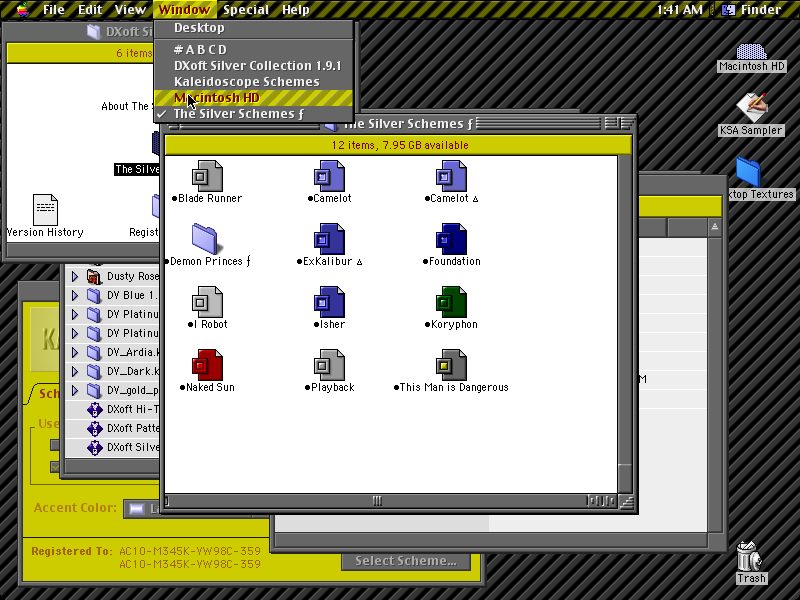Click the DV_Dark.k folder icon

click(x=94, y=371)
